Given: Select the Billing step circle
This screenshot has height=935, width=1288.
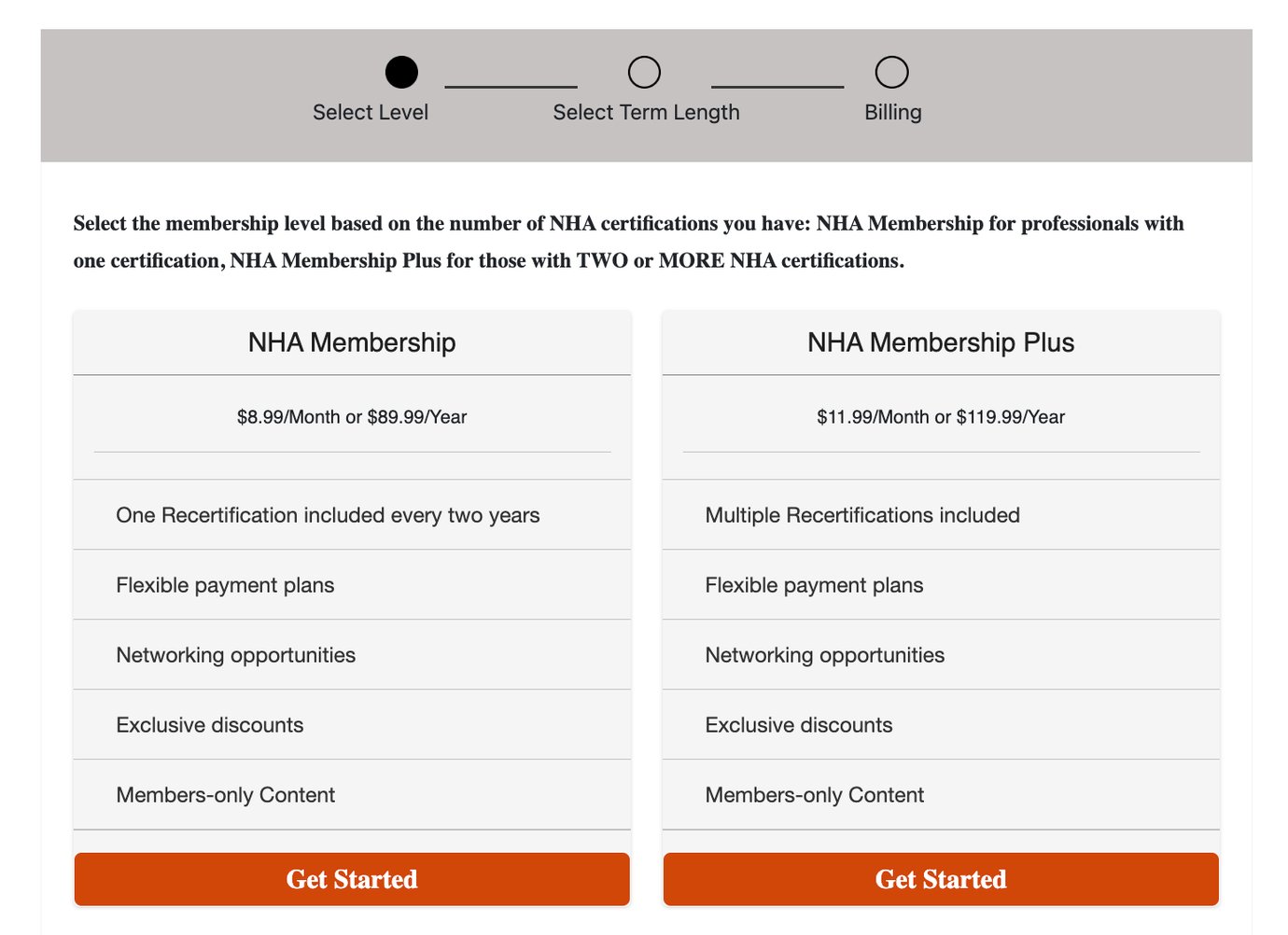Looking at the screenshot, I should coord(892,72).
